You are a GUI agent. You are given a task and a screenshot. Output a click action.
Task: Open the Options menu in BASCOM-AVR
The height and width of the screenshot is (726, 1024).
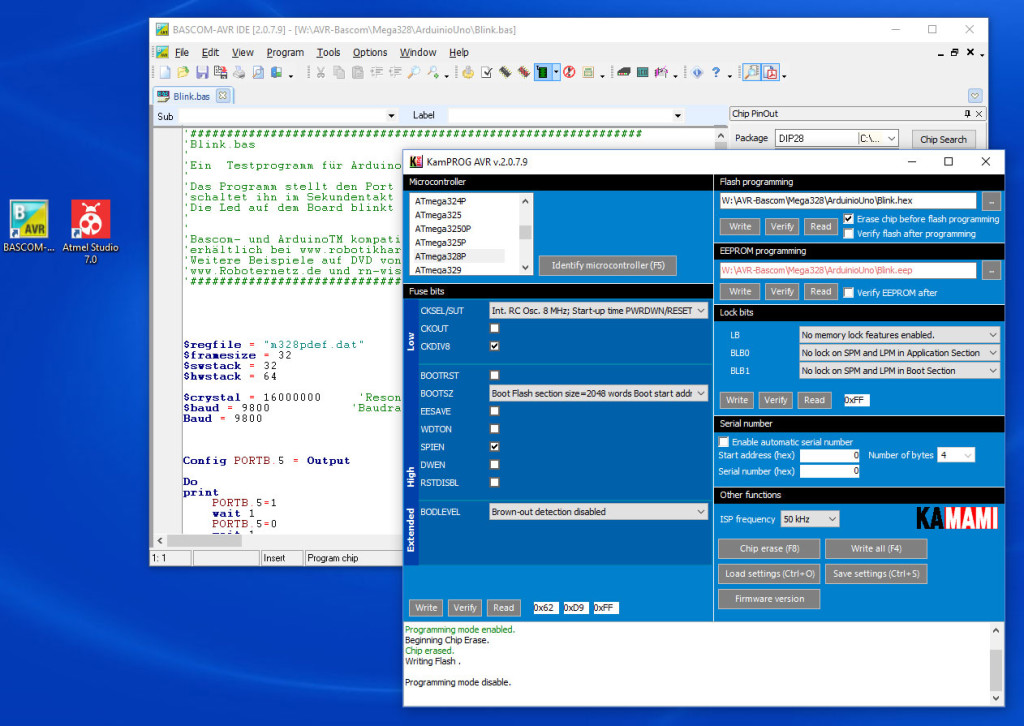pyautogui.click(x=370, y=52)
